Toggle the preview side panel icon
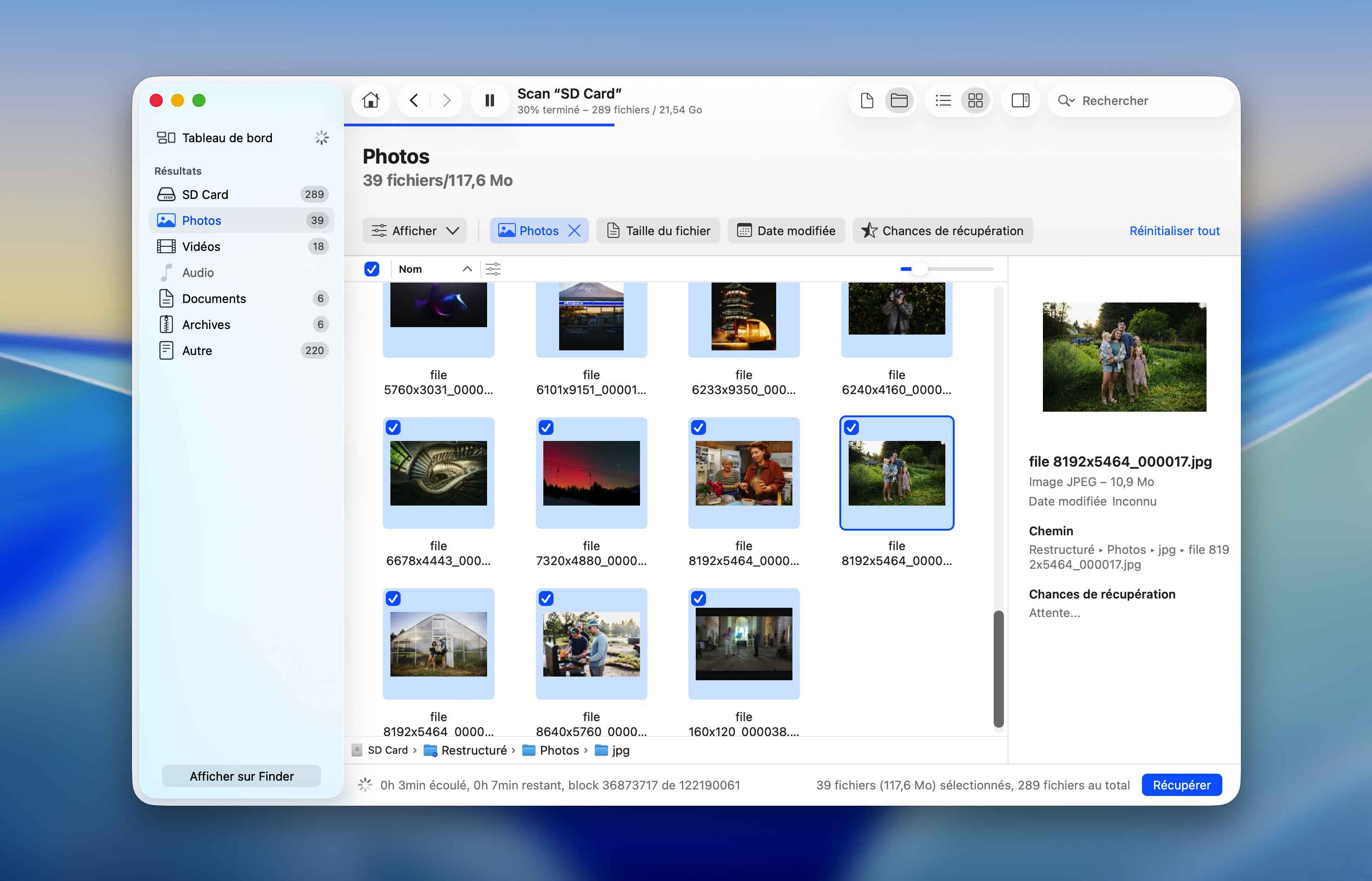1372x881 pixels. pyautogui.click(x=1020, y=101)
